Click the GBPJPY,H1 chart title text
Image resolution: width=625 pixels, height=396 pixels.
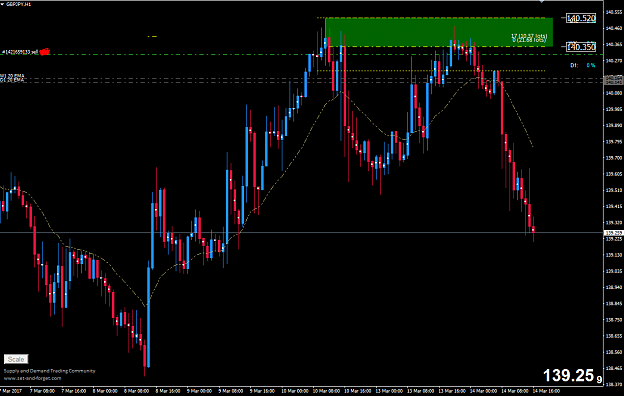point(18,4)
